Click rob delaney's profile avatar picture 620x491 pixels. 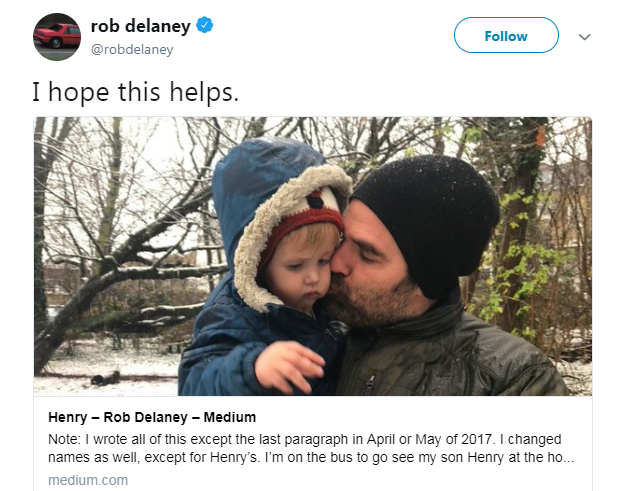[x=56, y=36]
